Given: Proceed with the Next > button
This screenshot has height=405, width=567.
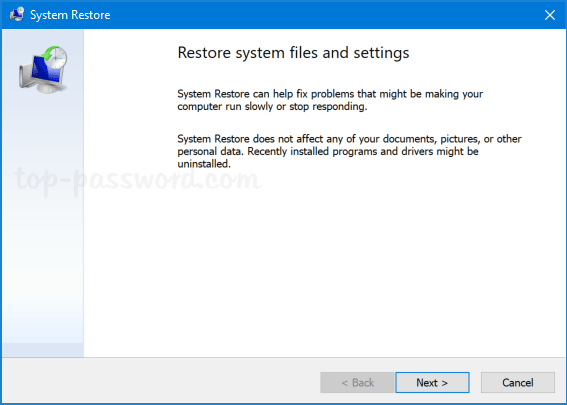Looking at the screenshot, I should (x=432, y=382).
